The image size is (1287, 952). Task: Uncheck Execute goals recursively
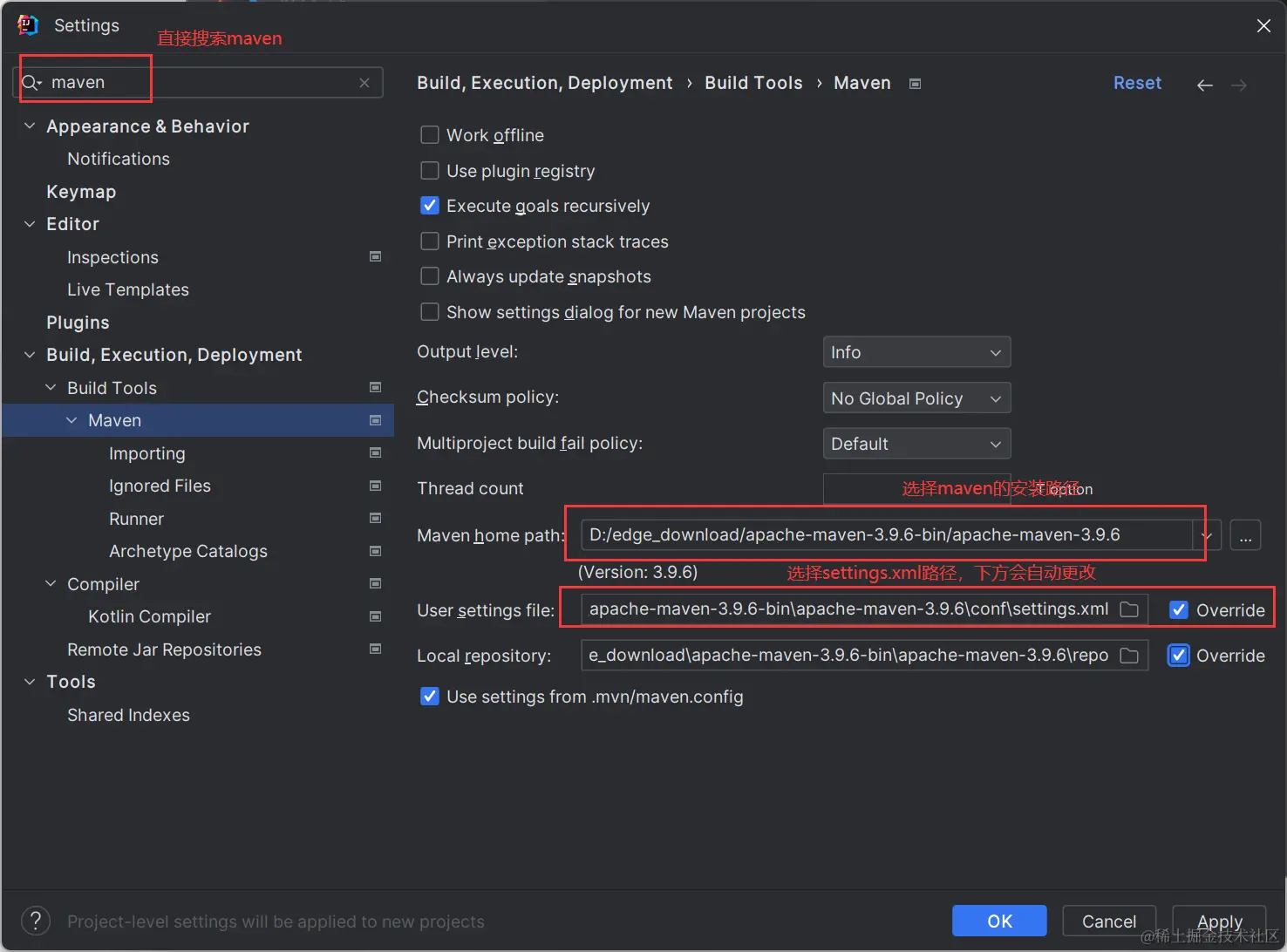click(x=430, y=206)
